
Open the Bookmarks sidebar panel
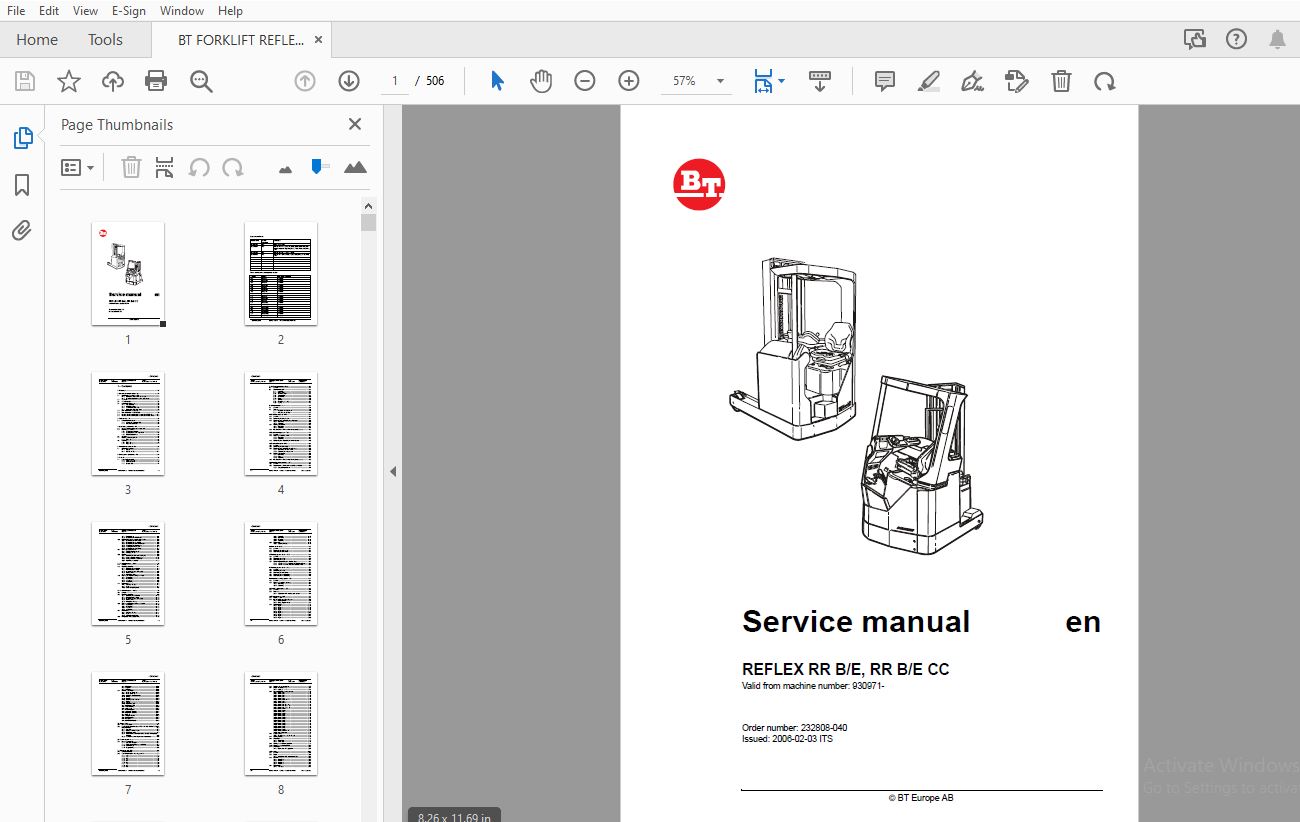22,185
